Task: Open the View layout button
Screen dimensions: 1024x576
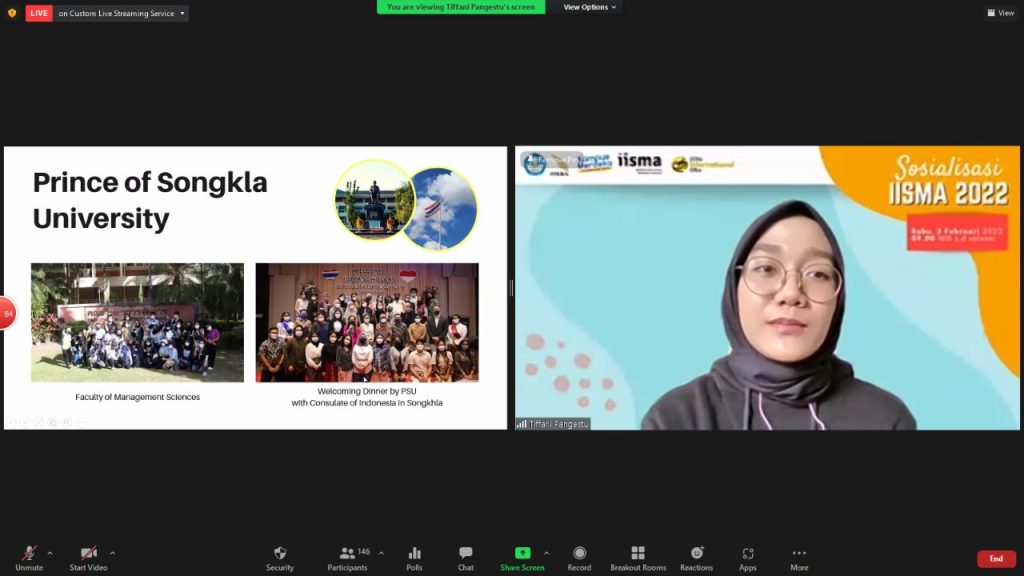Action: pos(1000,12)
